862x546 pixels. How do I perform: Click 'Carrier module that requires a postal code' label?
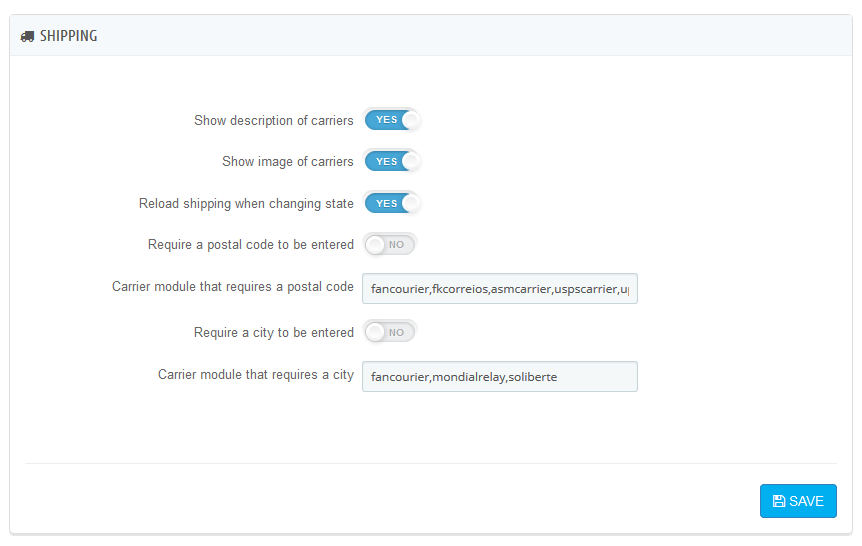(232, 287)
